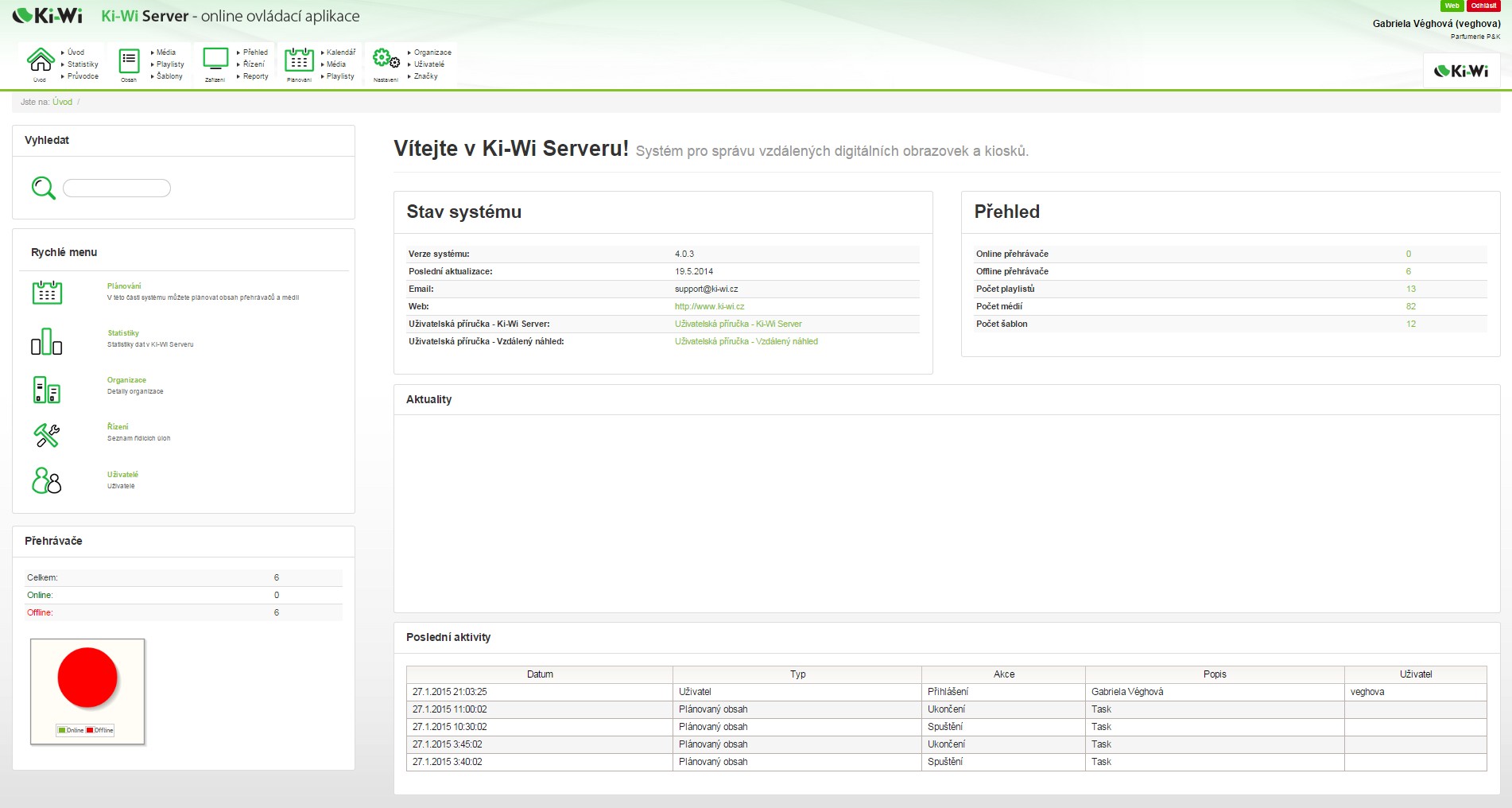Open Uživatelé under the Nastavení section
Image resolution: width=1512 pixels, height=808 pixels.
(x=429, y=64)
